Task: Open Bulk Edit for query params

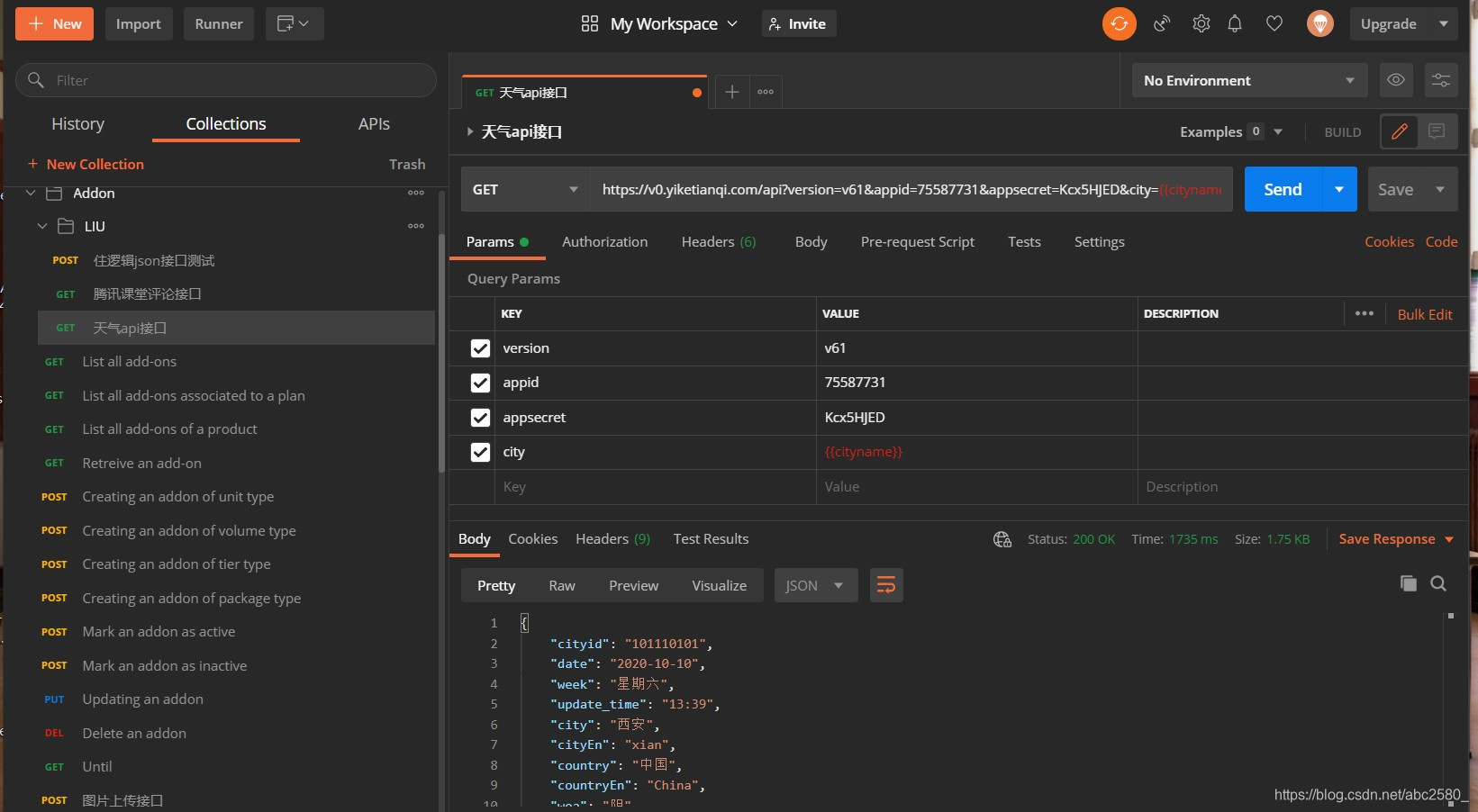Action: (x=1425, y=314)
